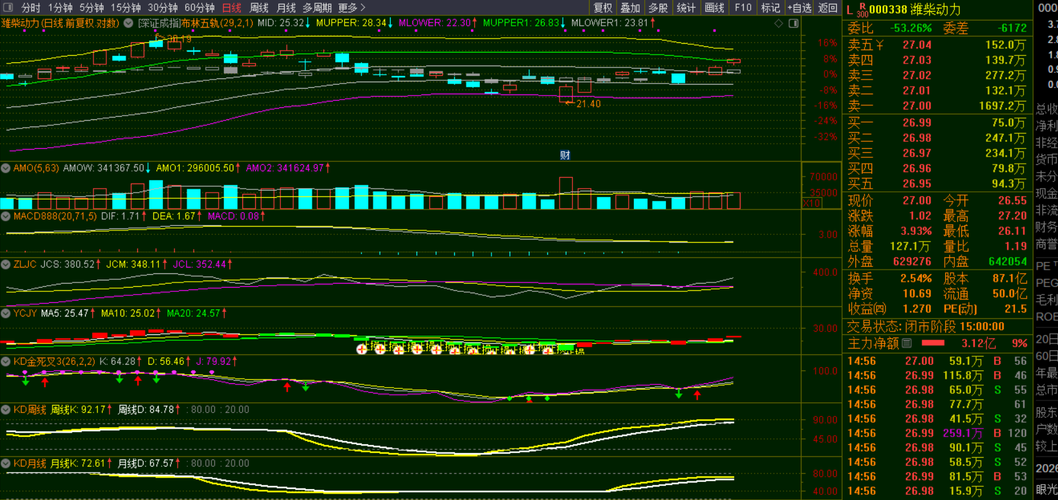Image resolution: width=1058 pixels, height=500 pixels.
Task: Click the X10 scale badge in volume panel
Action: (x=810, y=202)
